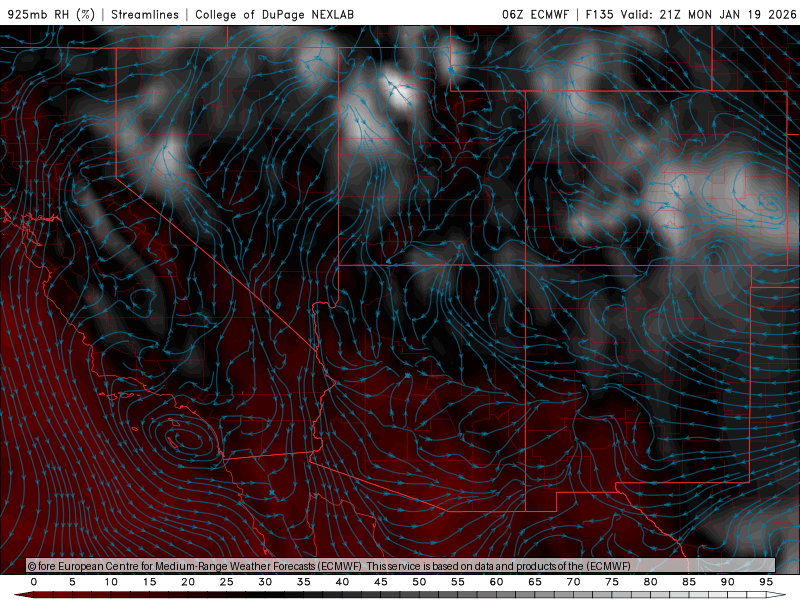The height and width of the screenshot is (600, 800).
Task: Click the 25 label on the RH scale
Action: (x=227, y=582)
